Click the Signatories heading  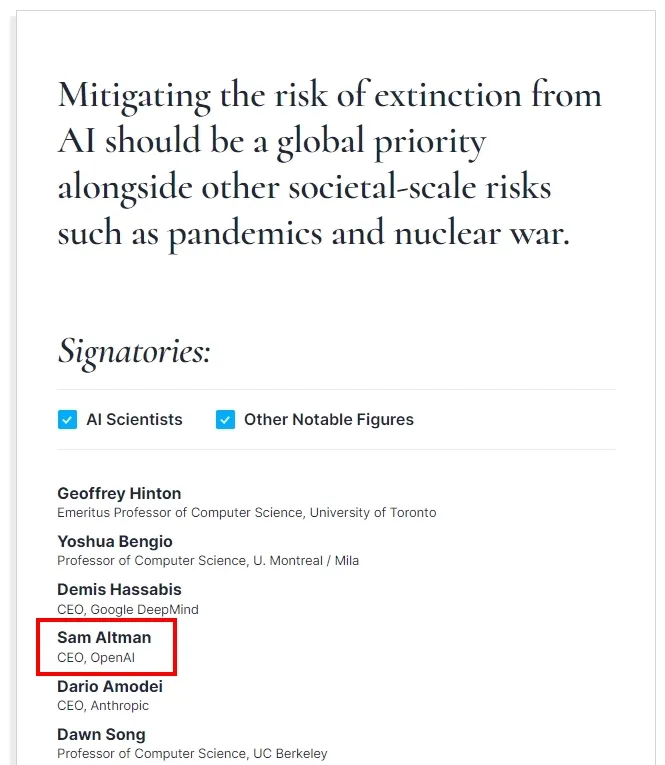click(134, 352)
